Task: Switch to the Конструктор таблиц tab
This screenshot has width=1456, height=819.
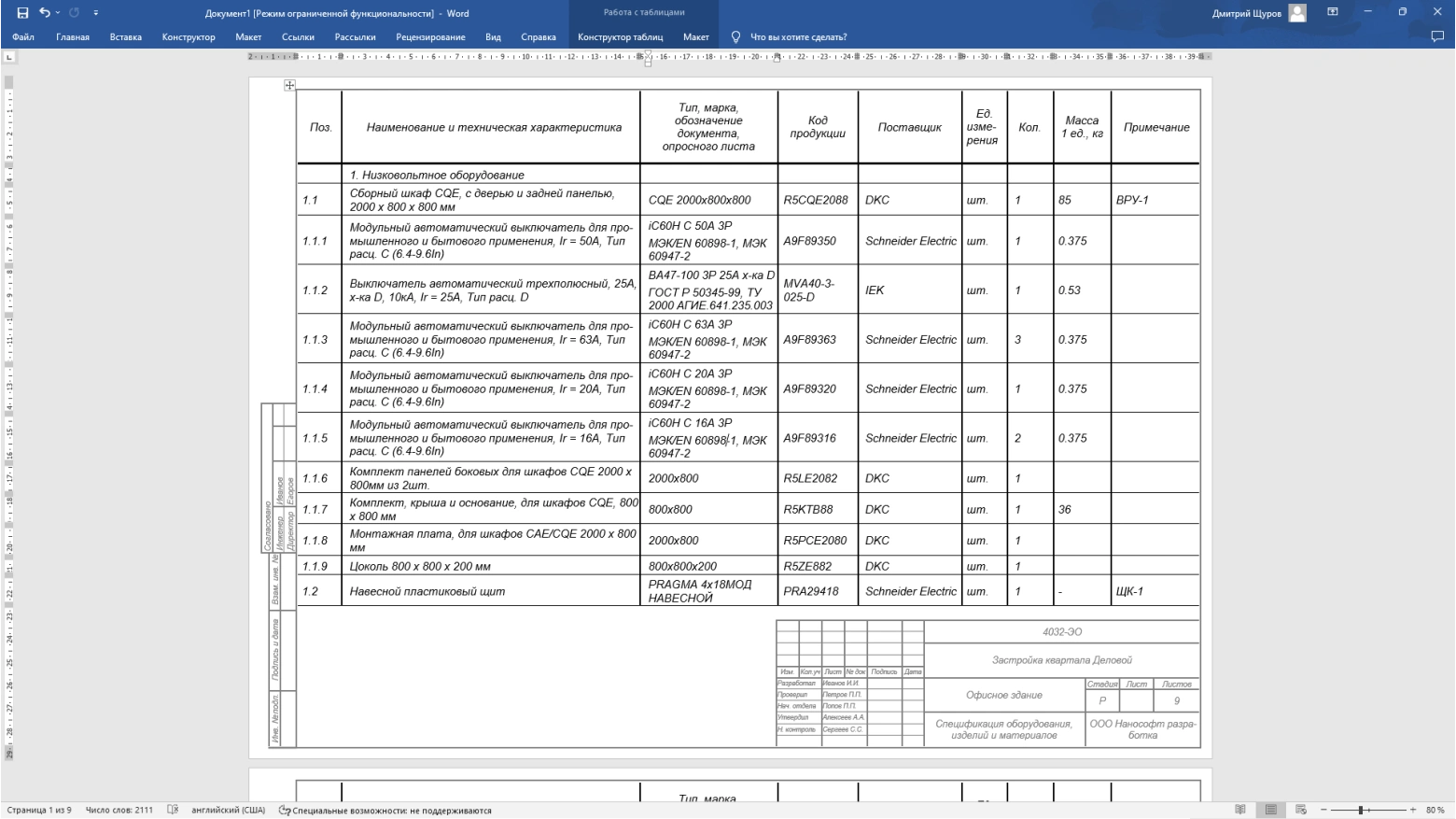Action: click(620, 37)
